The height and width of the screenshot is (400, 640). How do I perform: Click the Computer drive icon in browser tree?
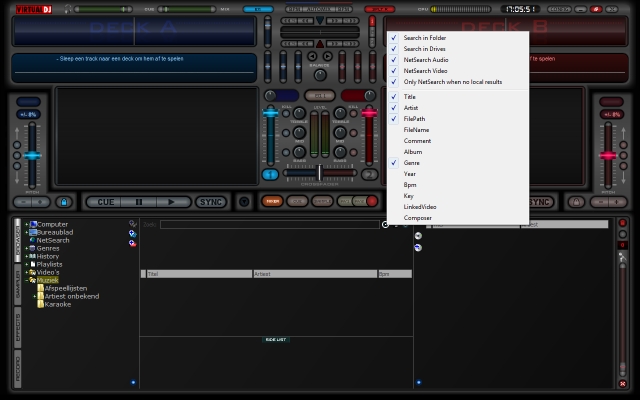click(x=33, y=224)
